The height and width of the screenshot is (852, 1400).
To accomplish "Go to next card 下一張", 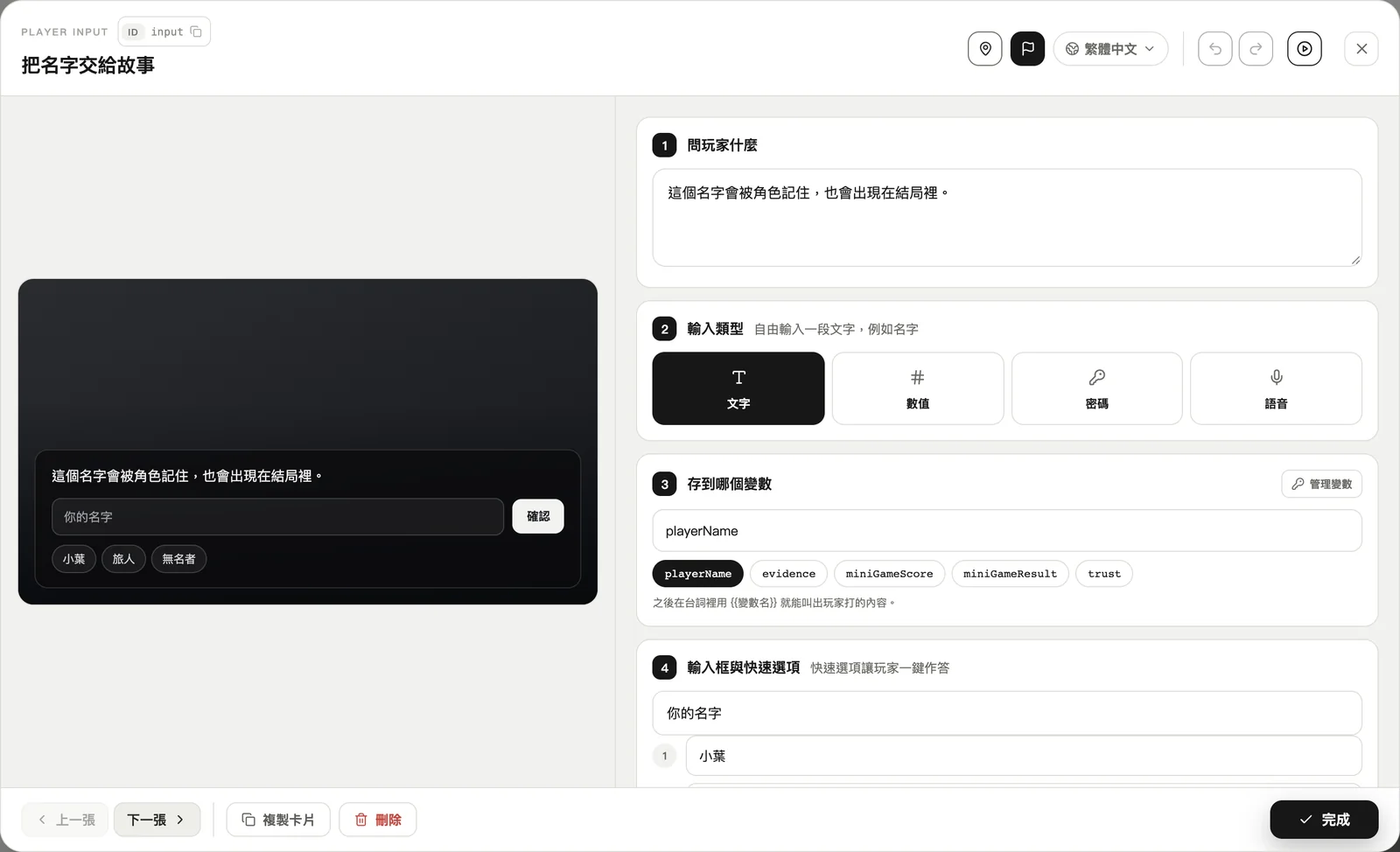I will [x=157, y=820].
